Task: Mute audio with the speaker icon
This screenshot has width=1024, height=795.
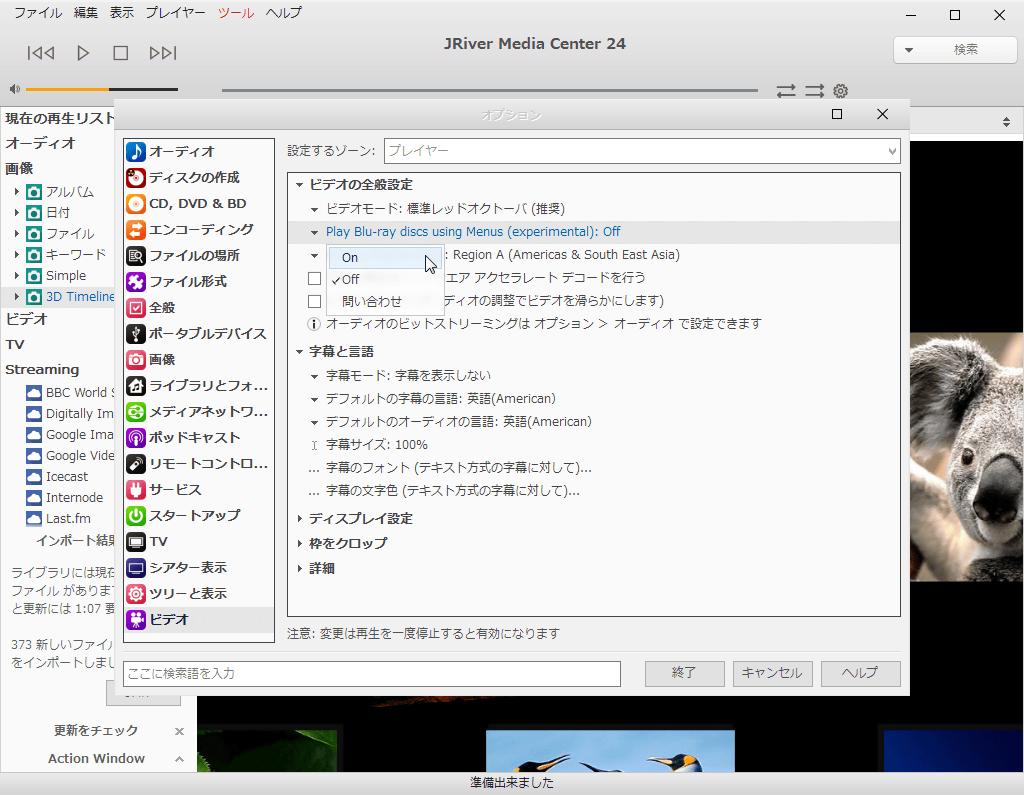Action: pos(14,89)
